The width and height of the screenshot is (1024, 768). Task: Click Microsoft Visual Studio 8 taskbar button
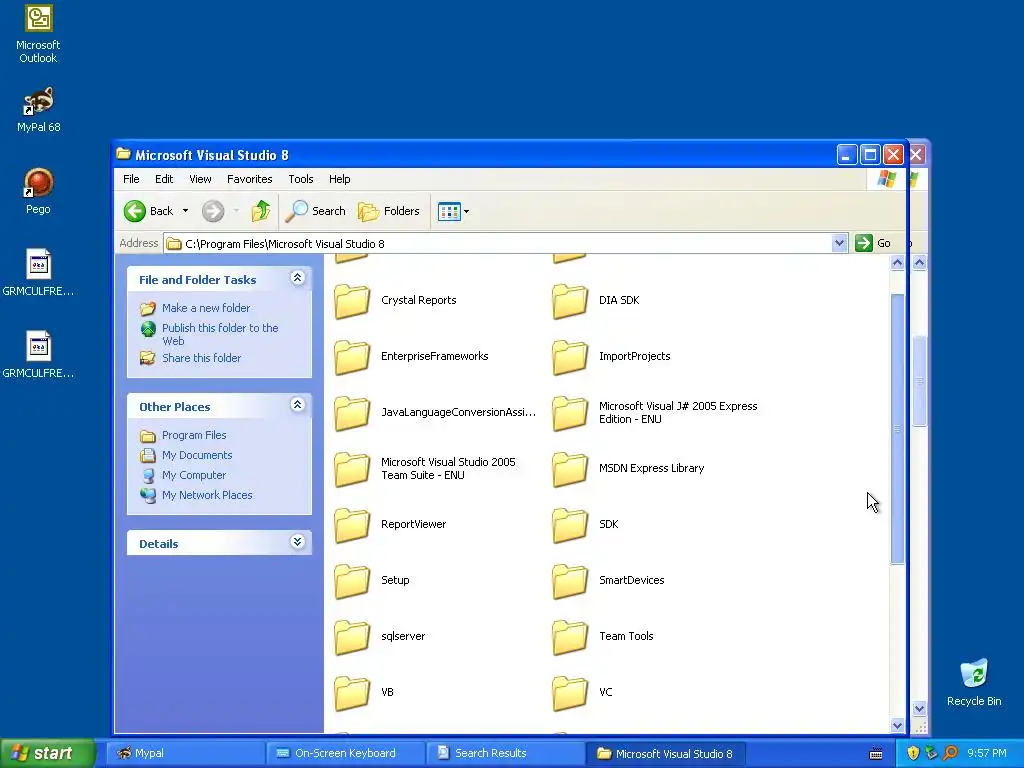click(665, 753)
